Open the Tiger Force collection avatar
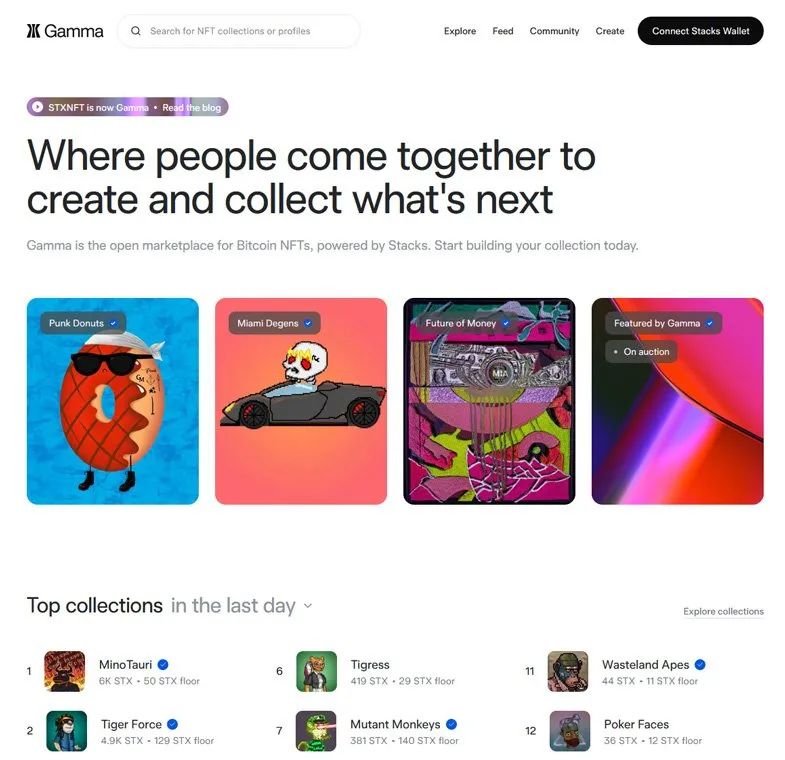This screenshot has height=760, width=785. 67,730
